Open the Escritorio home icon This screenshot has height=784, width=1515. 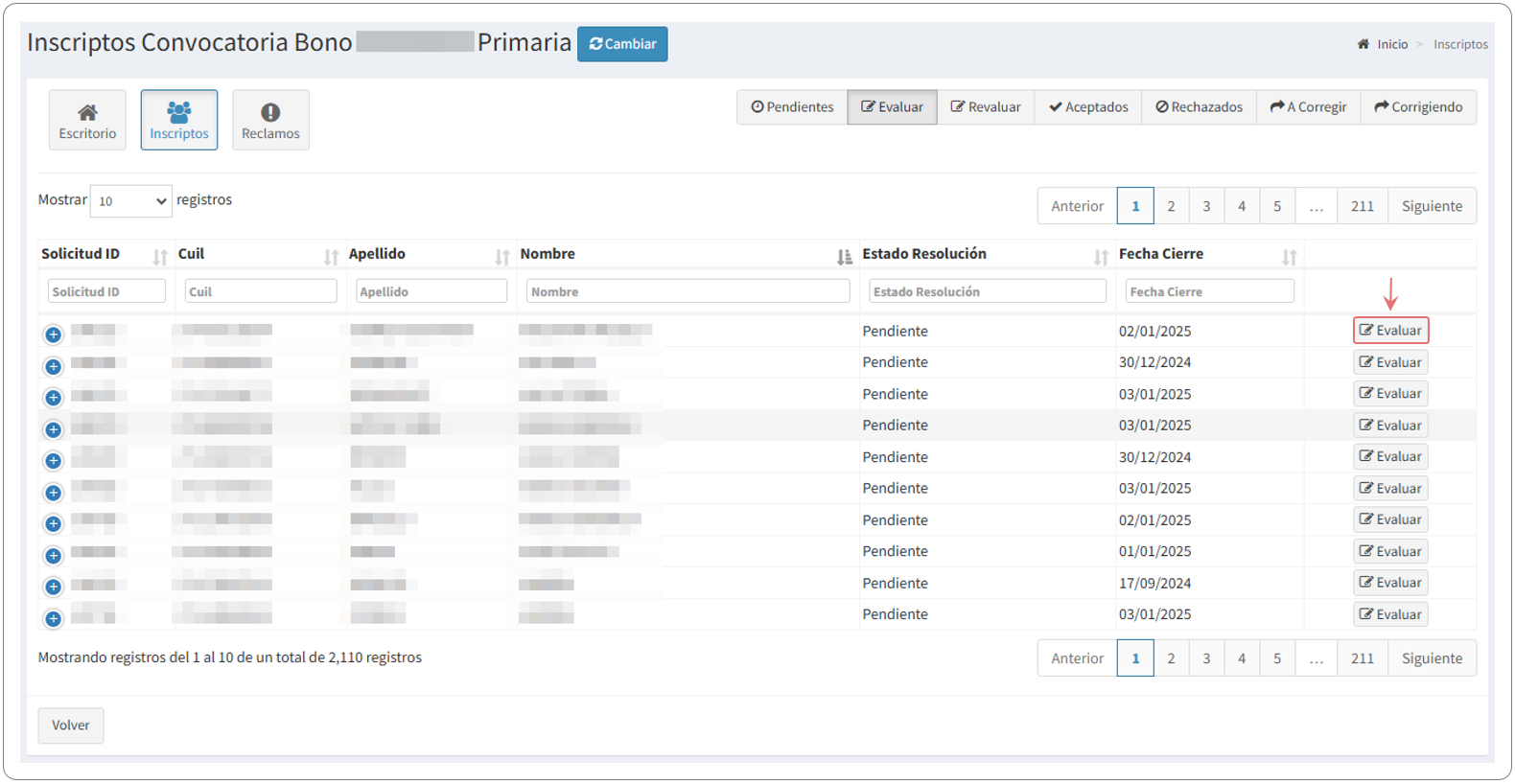[87, 113]
